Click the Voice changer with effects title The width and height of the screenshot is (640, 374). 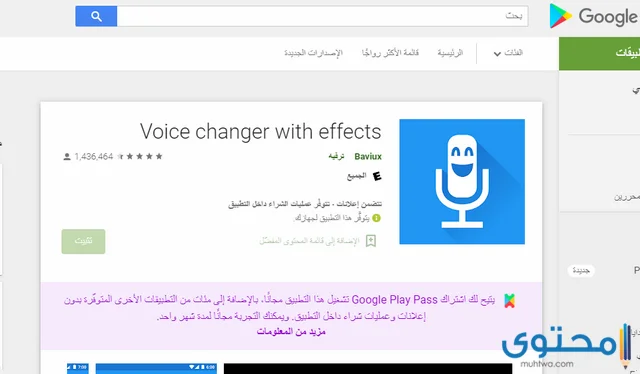(260, 131)
